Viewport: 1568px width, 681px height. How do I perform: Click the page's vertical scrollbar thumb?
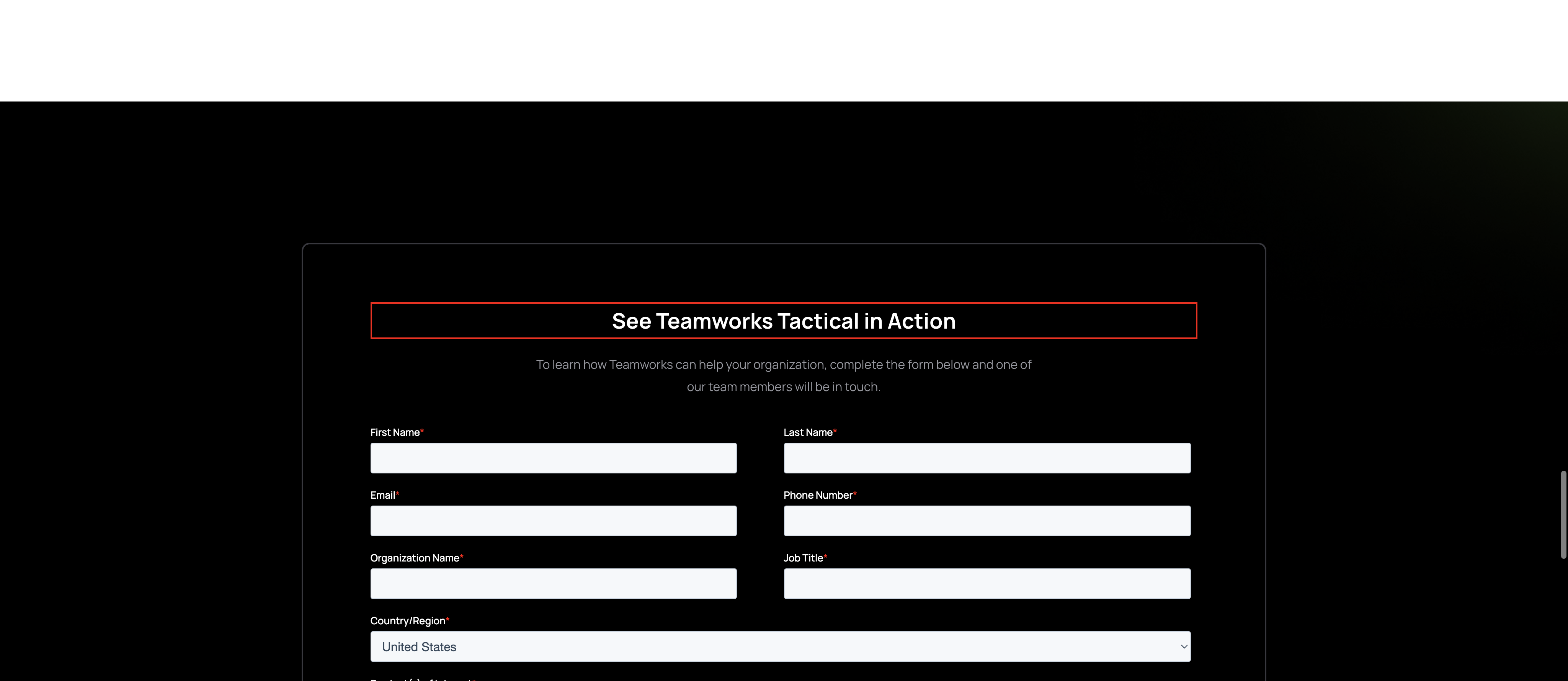[1563, 514]
